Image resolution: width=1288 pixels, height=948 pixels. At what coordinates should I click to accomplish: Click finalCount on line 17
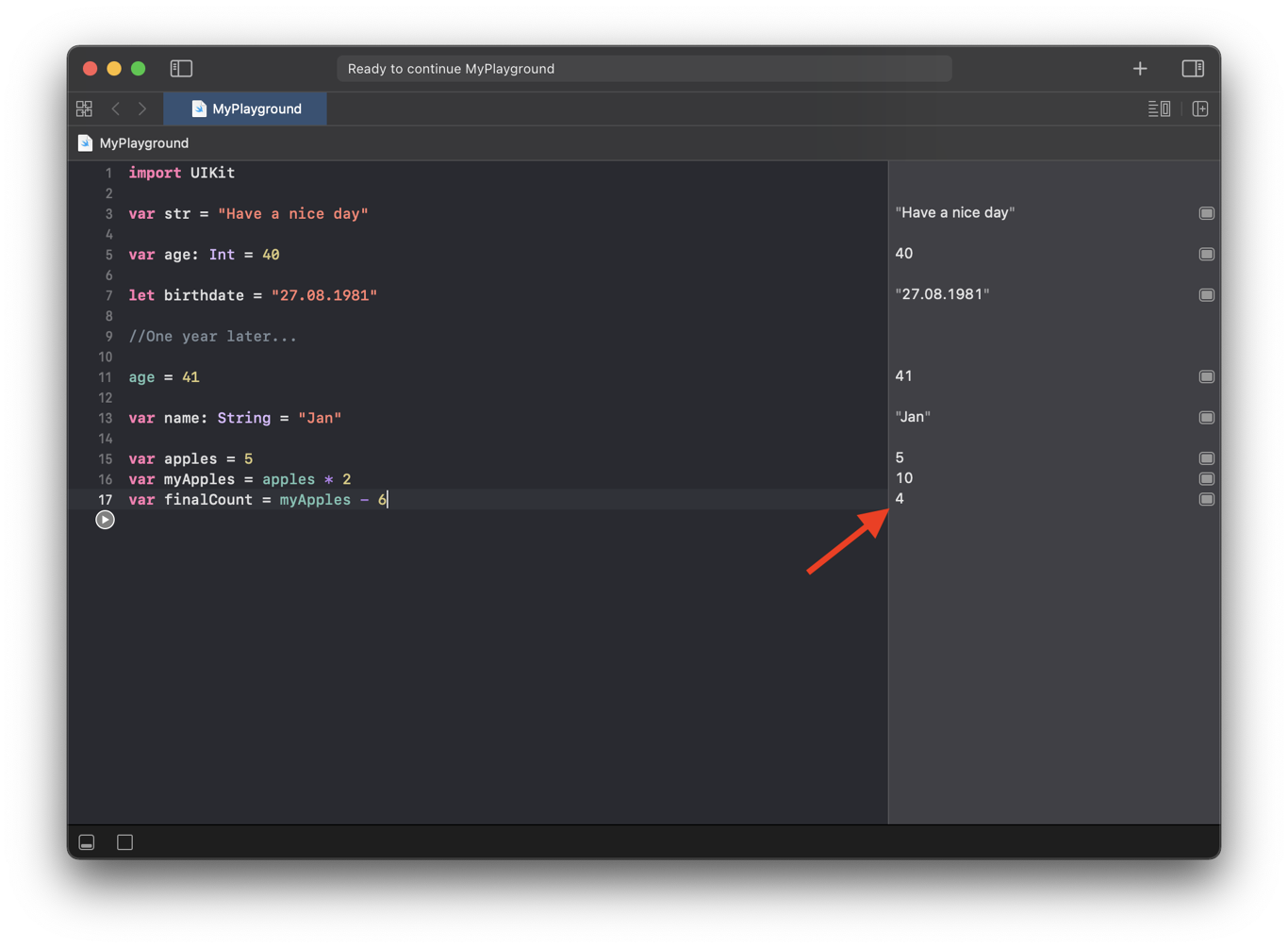pos(208,500)
